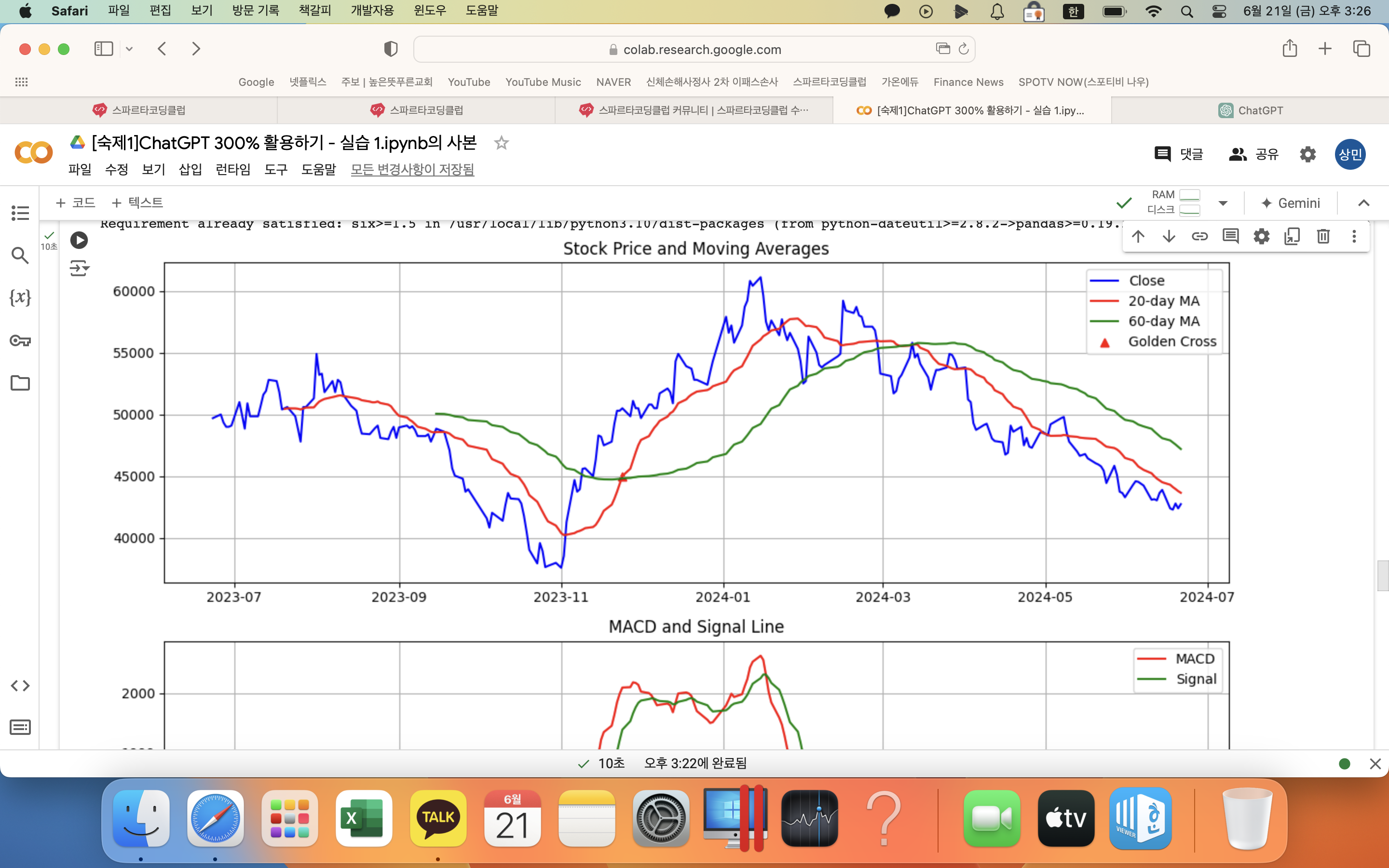Click the address bar
Screen dimensions: 1389x868
point(694,49)
